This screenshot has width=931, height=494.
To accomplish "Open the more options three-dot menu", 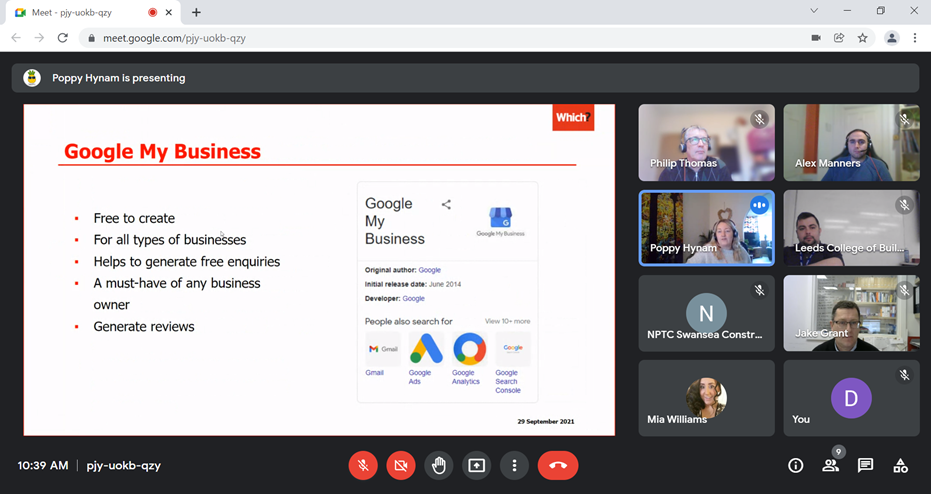I will 514,465.
